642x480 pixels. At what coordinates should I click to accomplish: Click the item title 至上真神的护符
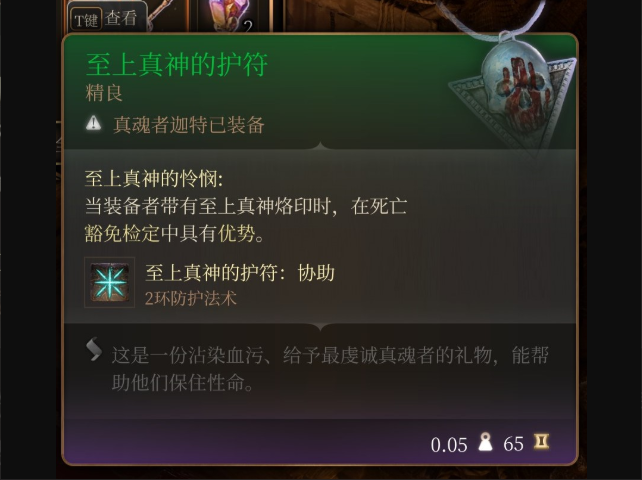point(177,65)
